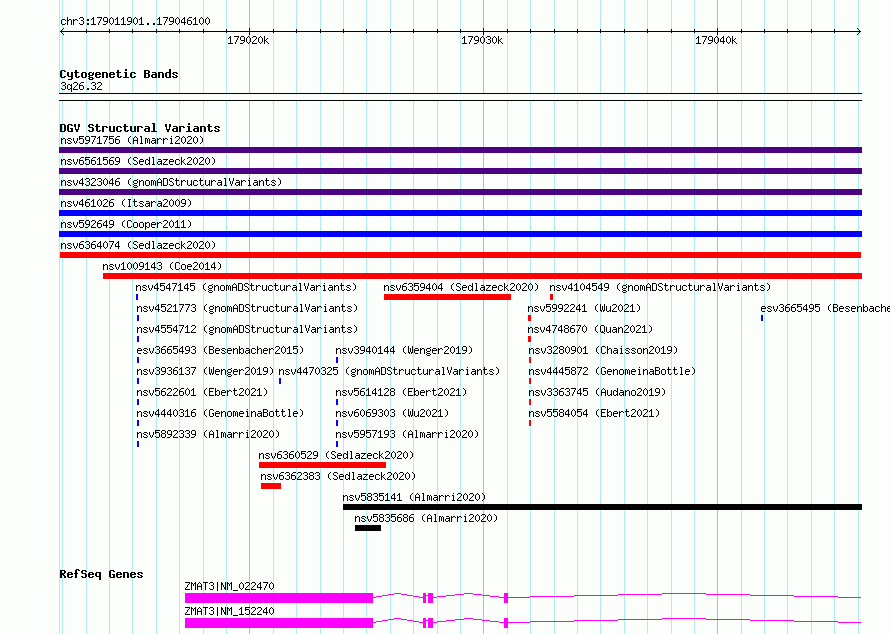Open nsv4748670 (Quan2021) variant

590,329
